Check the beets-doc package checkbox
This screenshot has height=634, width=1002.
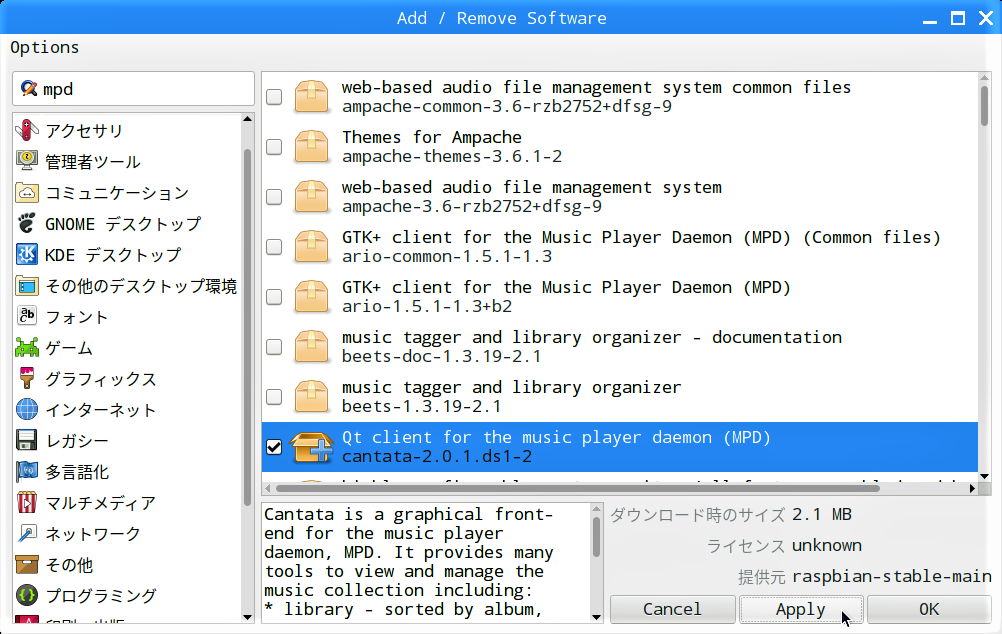tap(274, 346)
